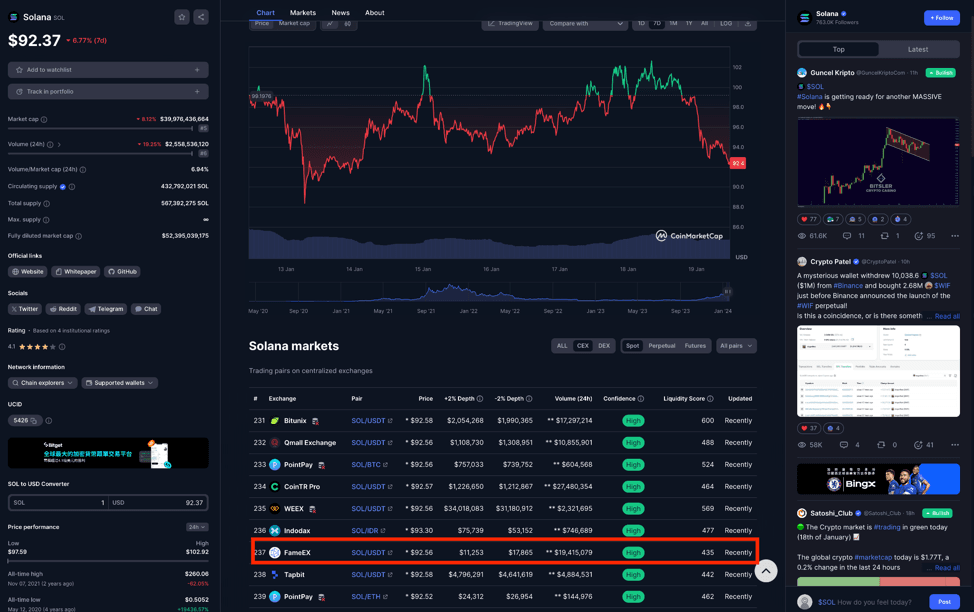
Task: Toggle LOG scale on the chart
Action: 725,23
